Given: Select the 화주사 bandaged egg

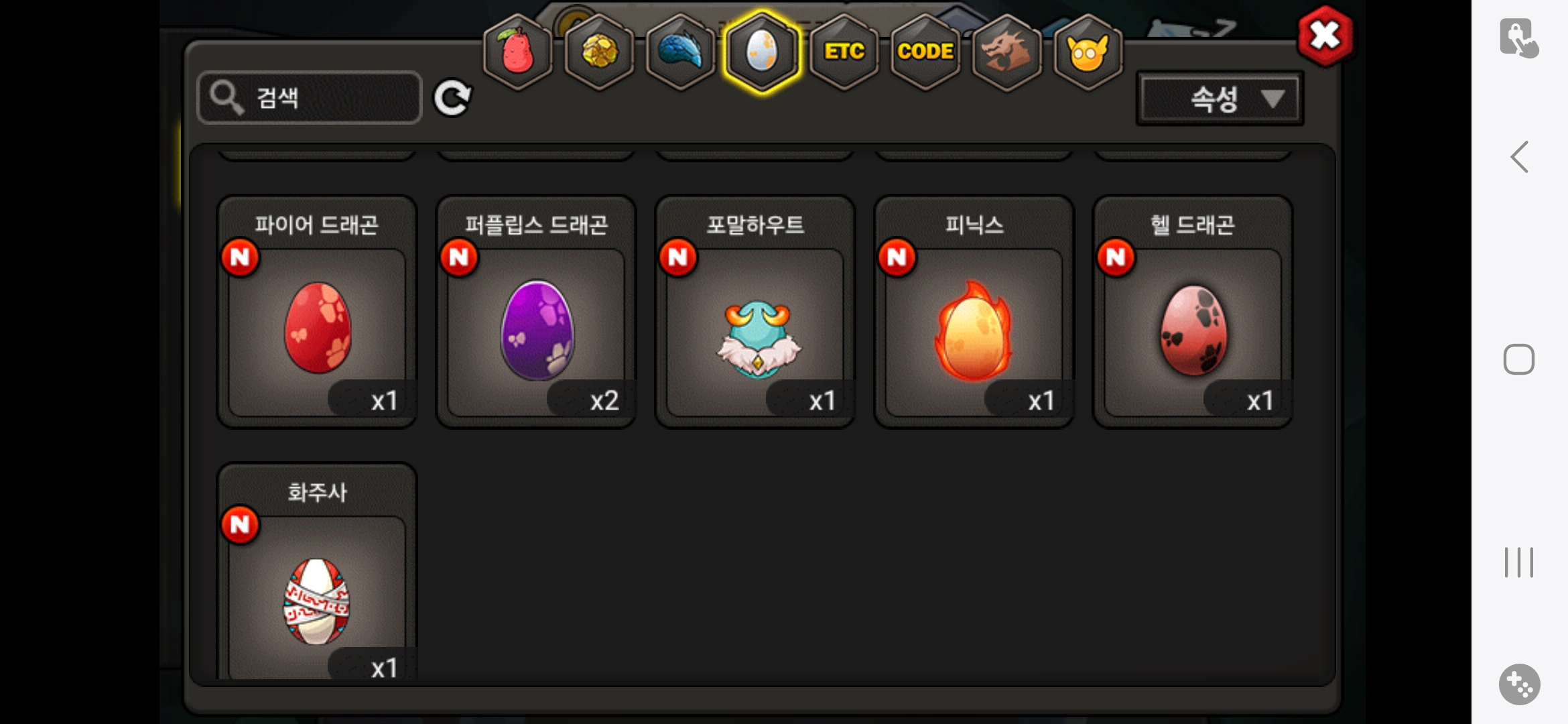Looking at the screenshot, I should (x=317, y=572).
